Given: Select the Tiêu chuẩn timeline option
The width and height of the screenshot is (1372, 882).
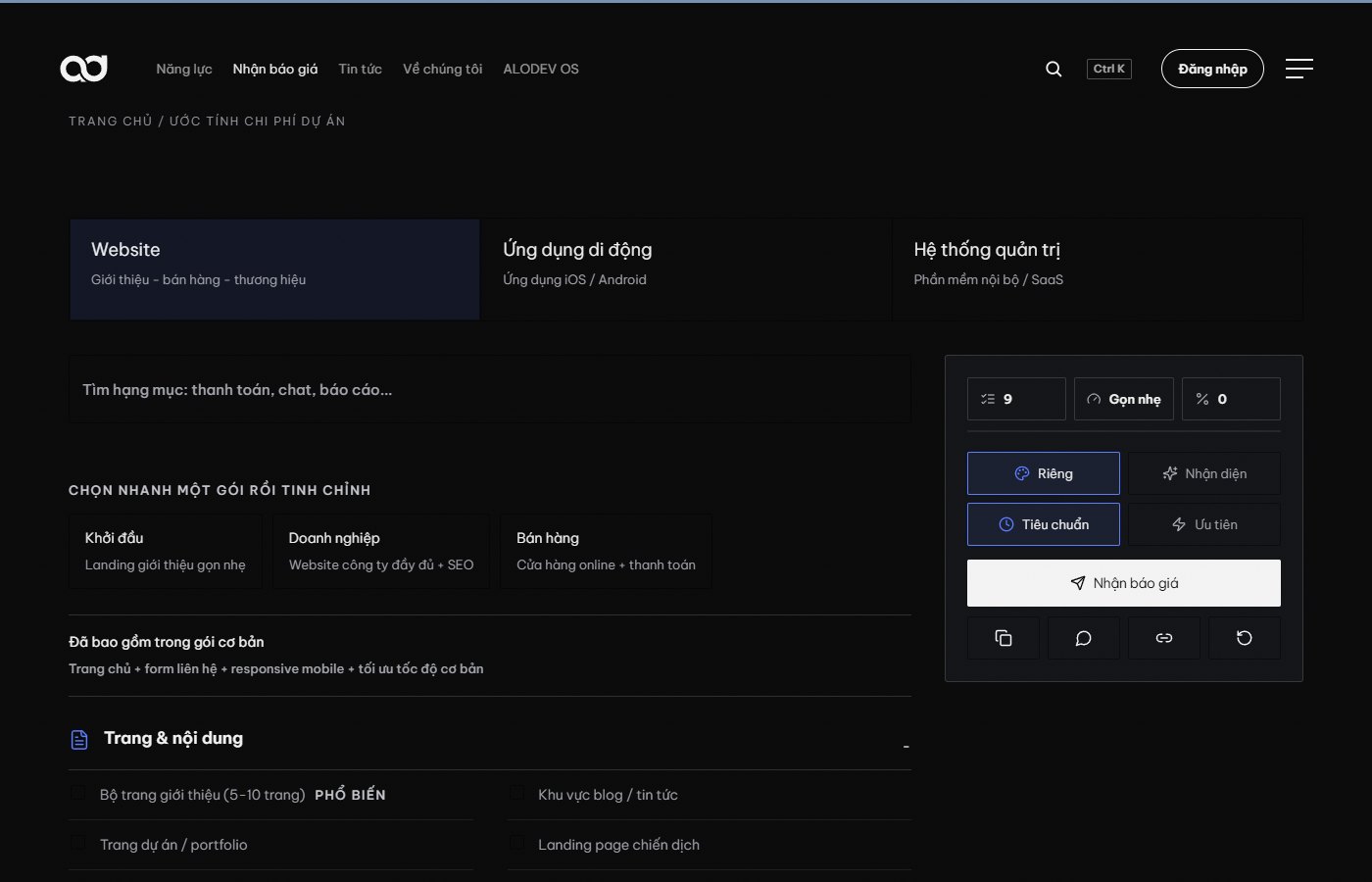Looking at the screenshot, I should (1044, 524).
